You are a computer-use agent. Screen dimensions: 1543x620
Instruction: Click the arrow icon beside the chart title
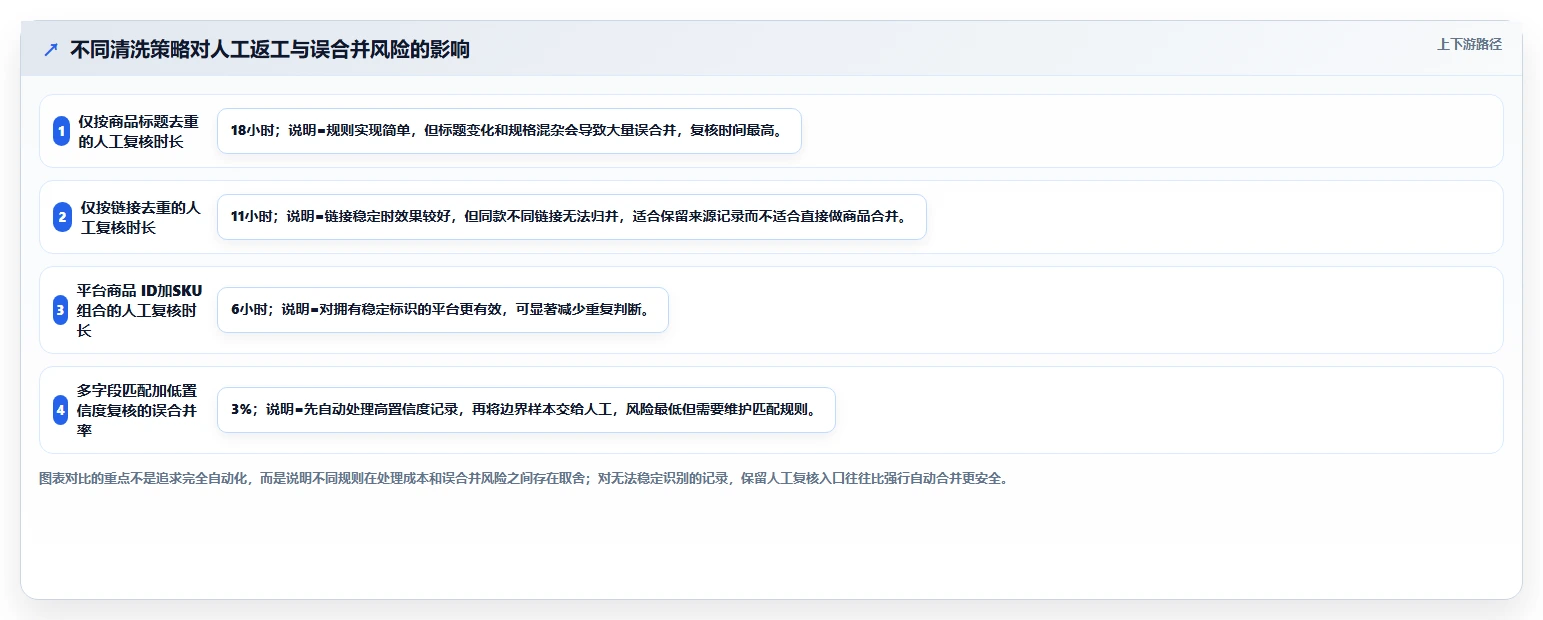pos(51,49)
